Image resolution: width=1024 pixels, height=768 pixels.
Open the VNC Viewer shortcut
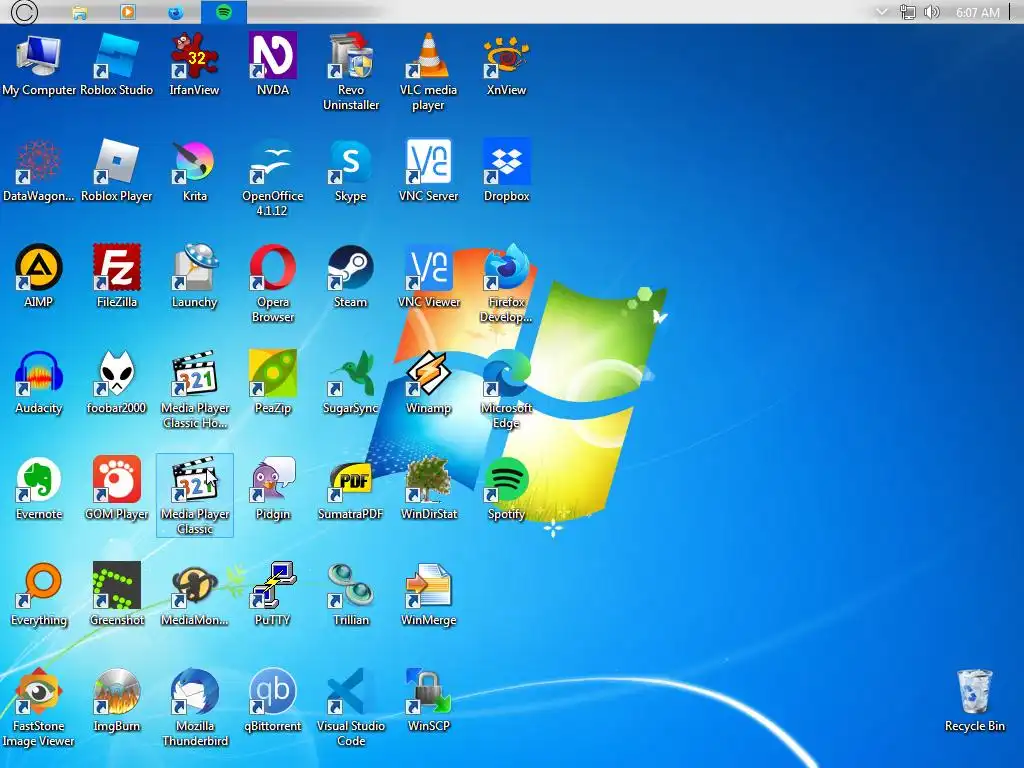[x=428, y=276]
